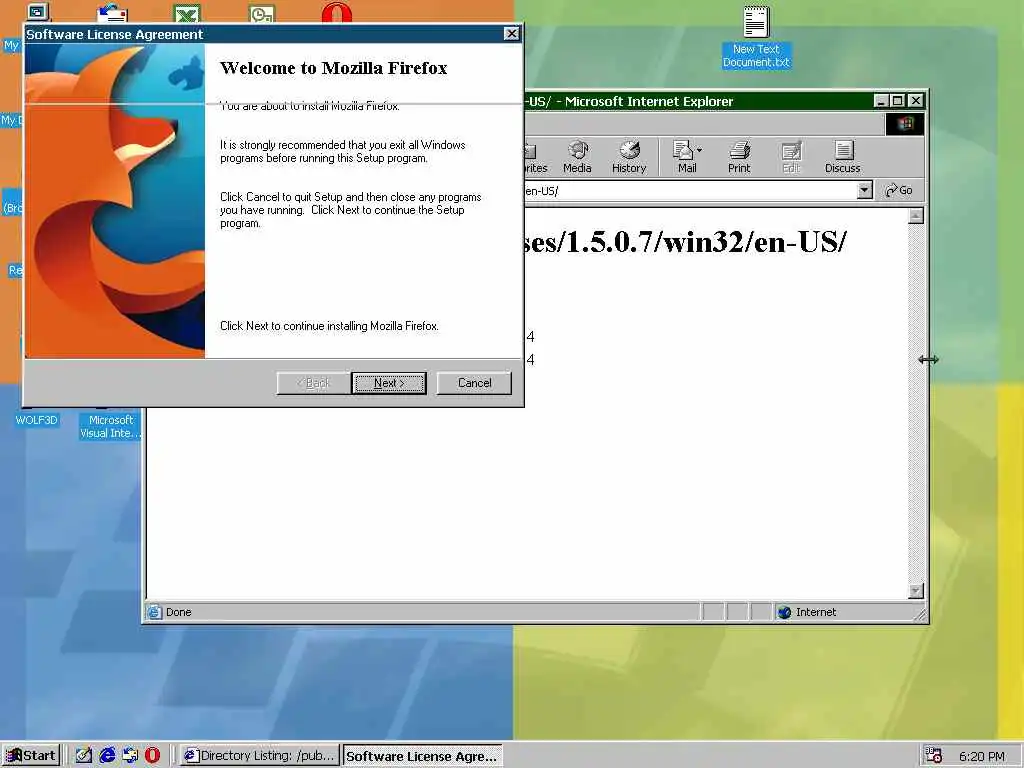The image size is (1024, 768).
Task: Minimize the Internet Explorer window
Action: 881,101
